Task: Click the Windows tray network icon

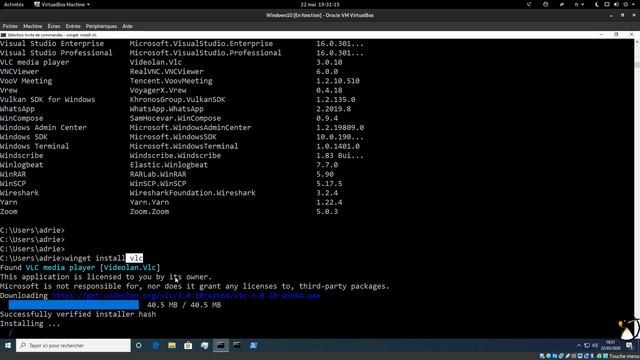Action: pos(587,345)
